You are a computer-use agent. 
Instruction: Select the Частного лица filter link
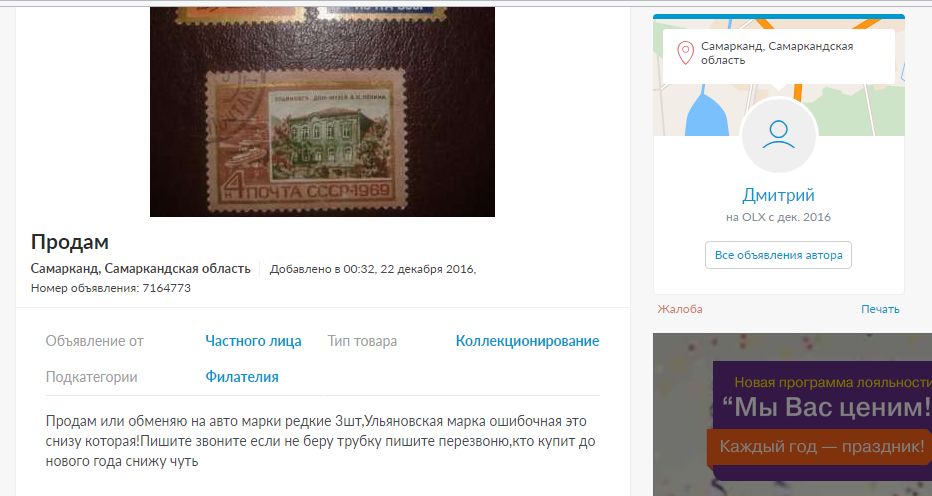[253, 341]
